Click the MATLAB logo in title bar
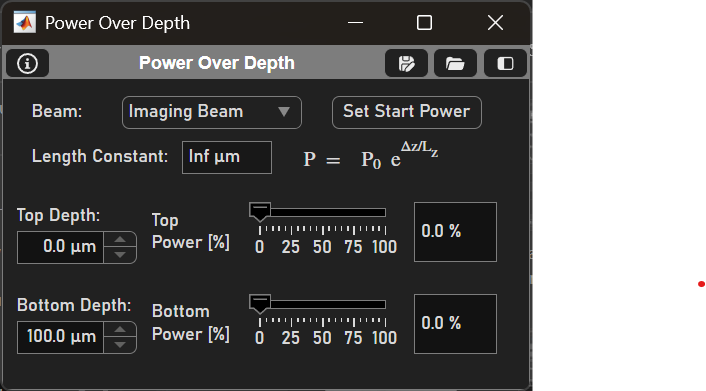706x391 pixels. point(24,23)
